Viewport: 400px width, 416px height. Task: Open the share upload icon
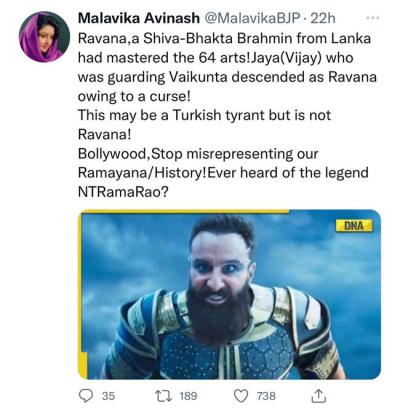coord(318,395)
